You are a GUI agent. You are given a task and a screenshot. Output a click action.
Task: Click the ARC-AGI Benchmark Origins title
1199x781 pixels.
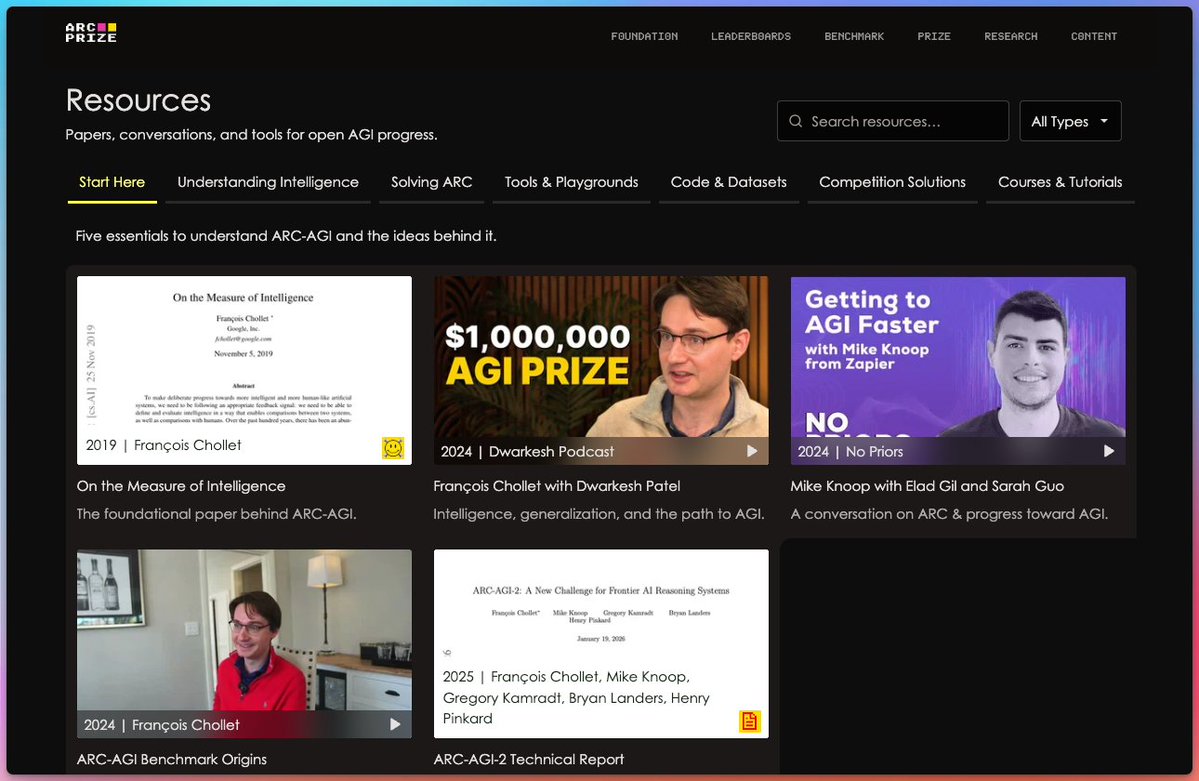(x=172, y=759)
